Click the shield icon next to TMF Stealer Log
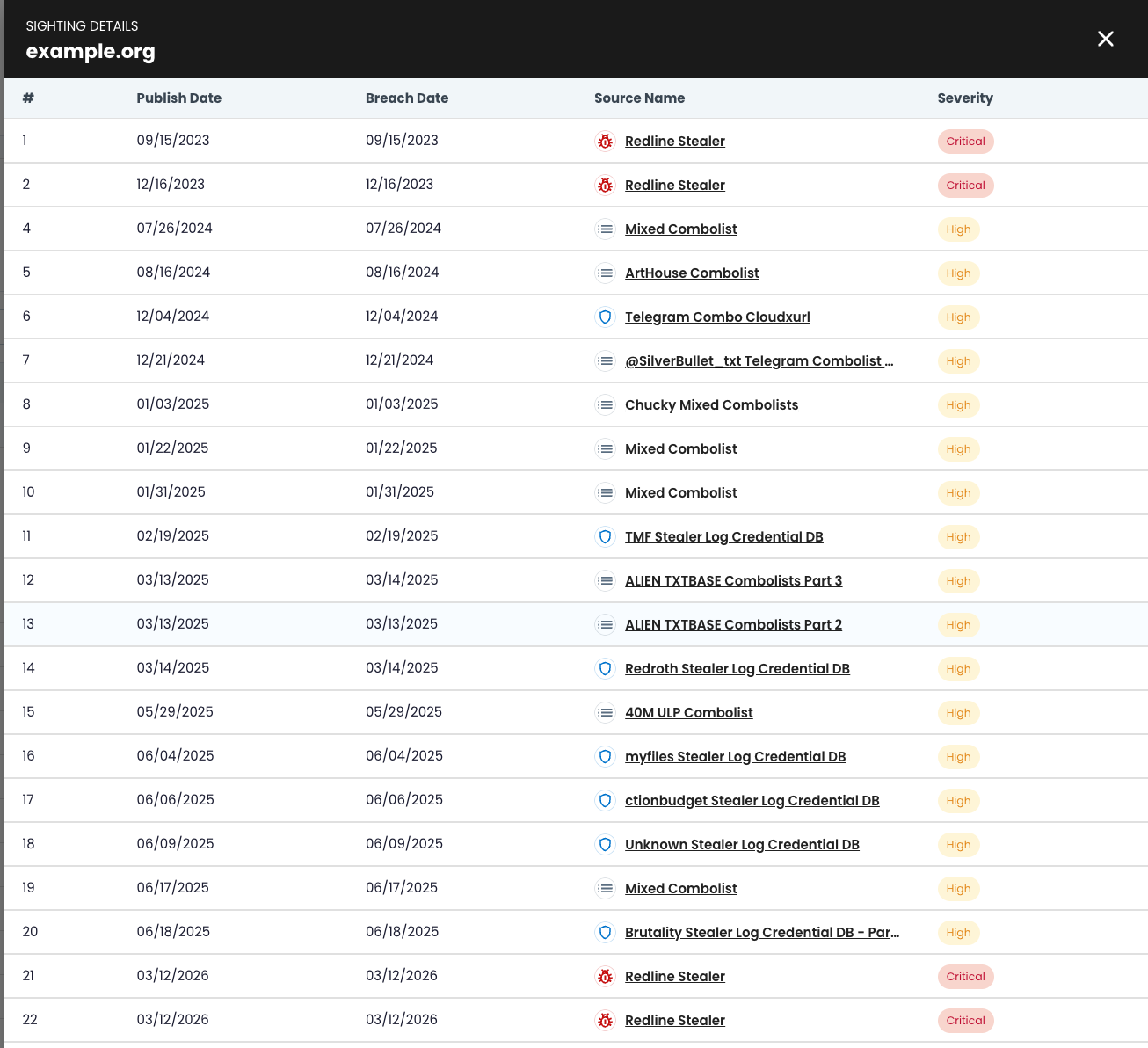This screenshot has width=1148, height=1048. coord(605,536)
